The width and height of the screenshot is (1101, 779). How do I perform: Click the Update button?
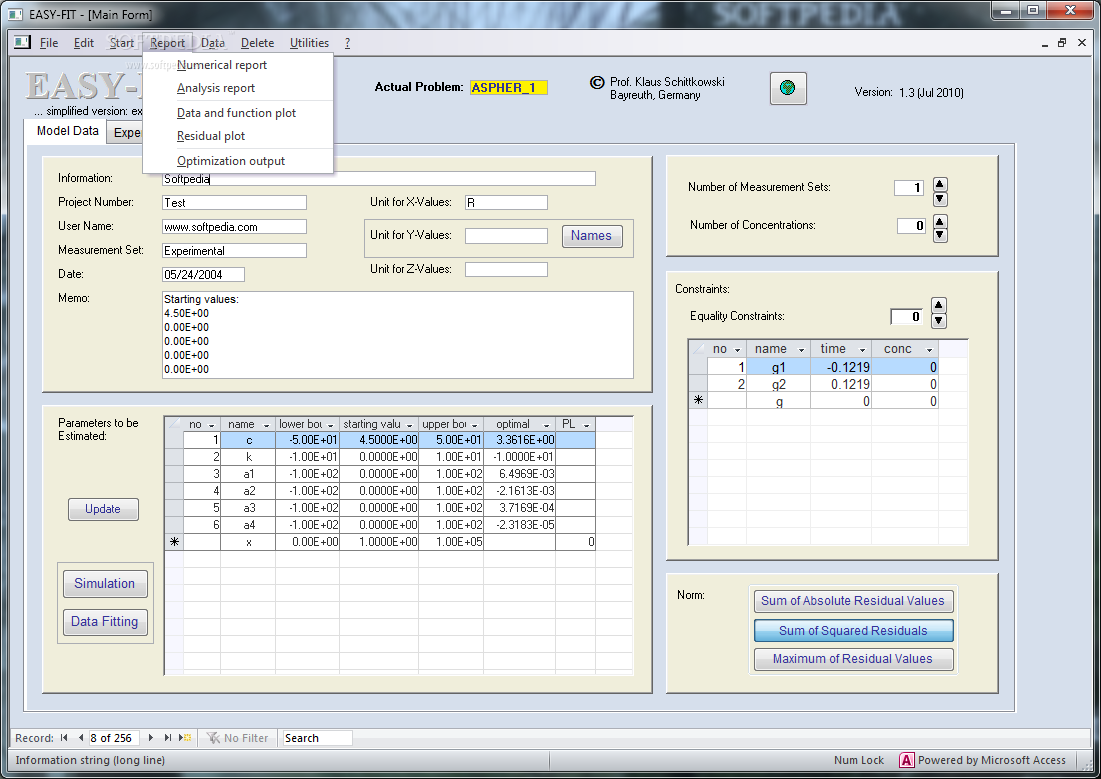(103, 509)
